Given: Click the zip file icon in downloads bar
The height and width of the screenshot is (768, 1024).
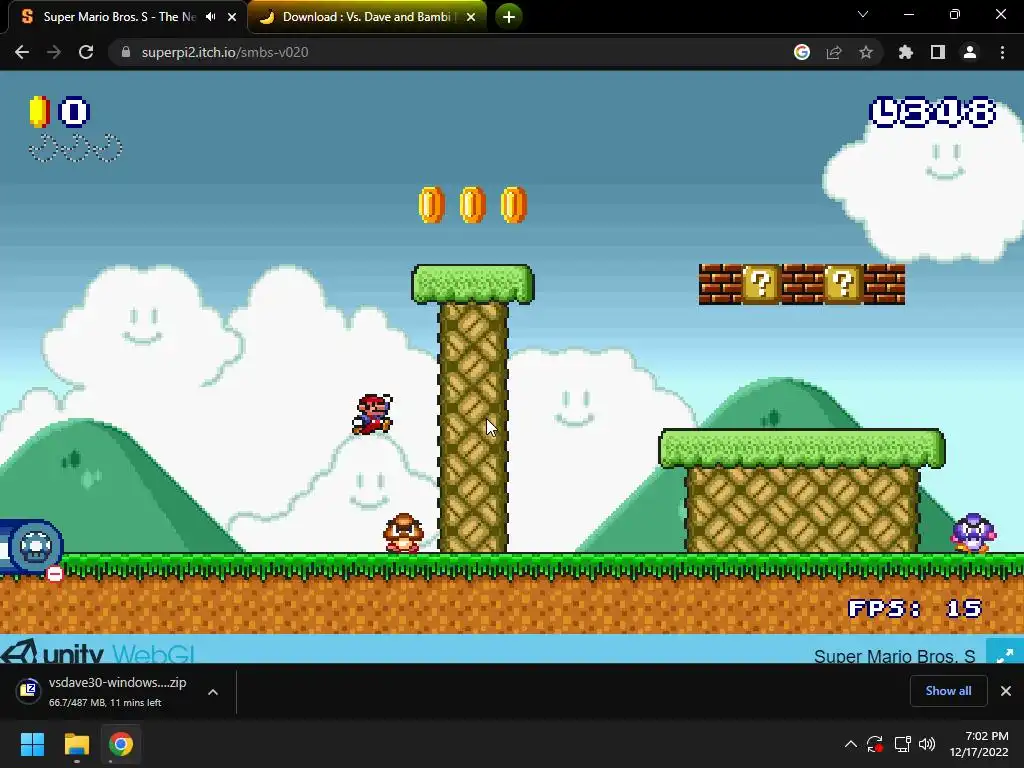Looking at the screenshot, I should tap(29, 690).
